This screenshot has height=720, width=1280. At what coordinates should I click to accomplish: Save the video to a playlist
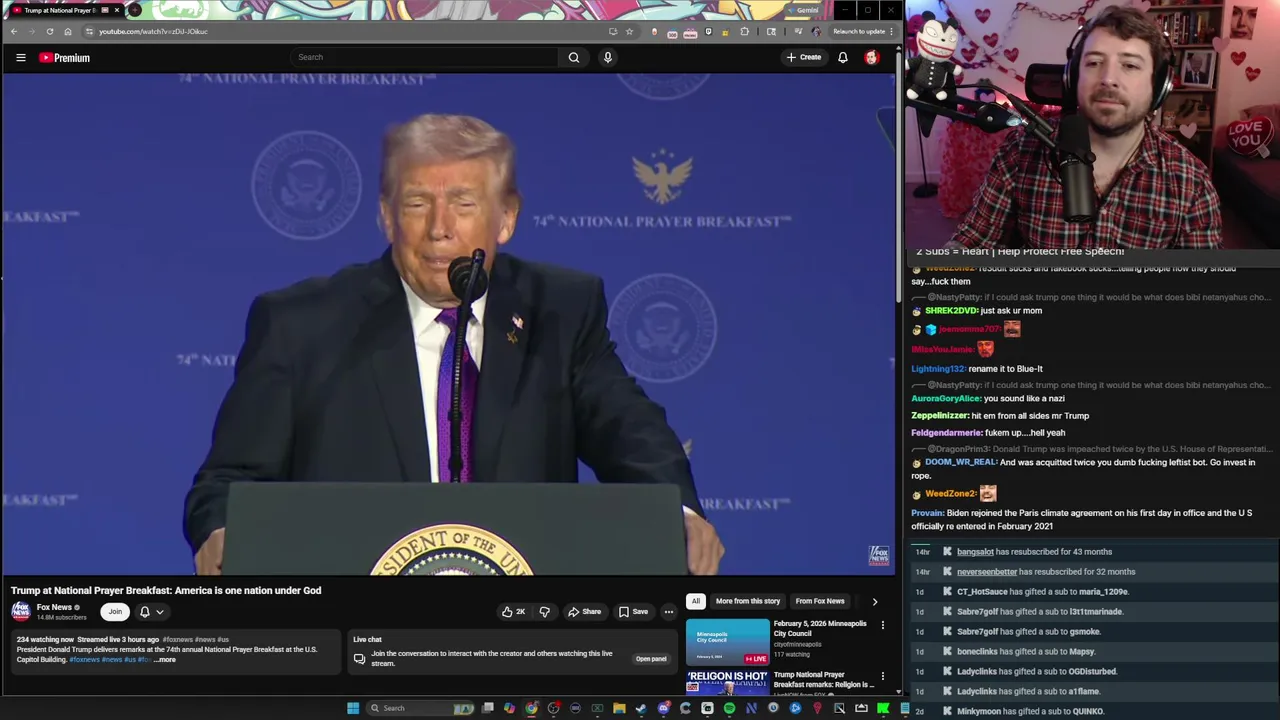(633, 612)
